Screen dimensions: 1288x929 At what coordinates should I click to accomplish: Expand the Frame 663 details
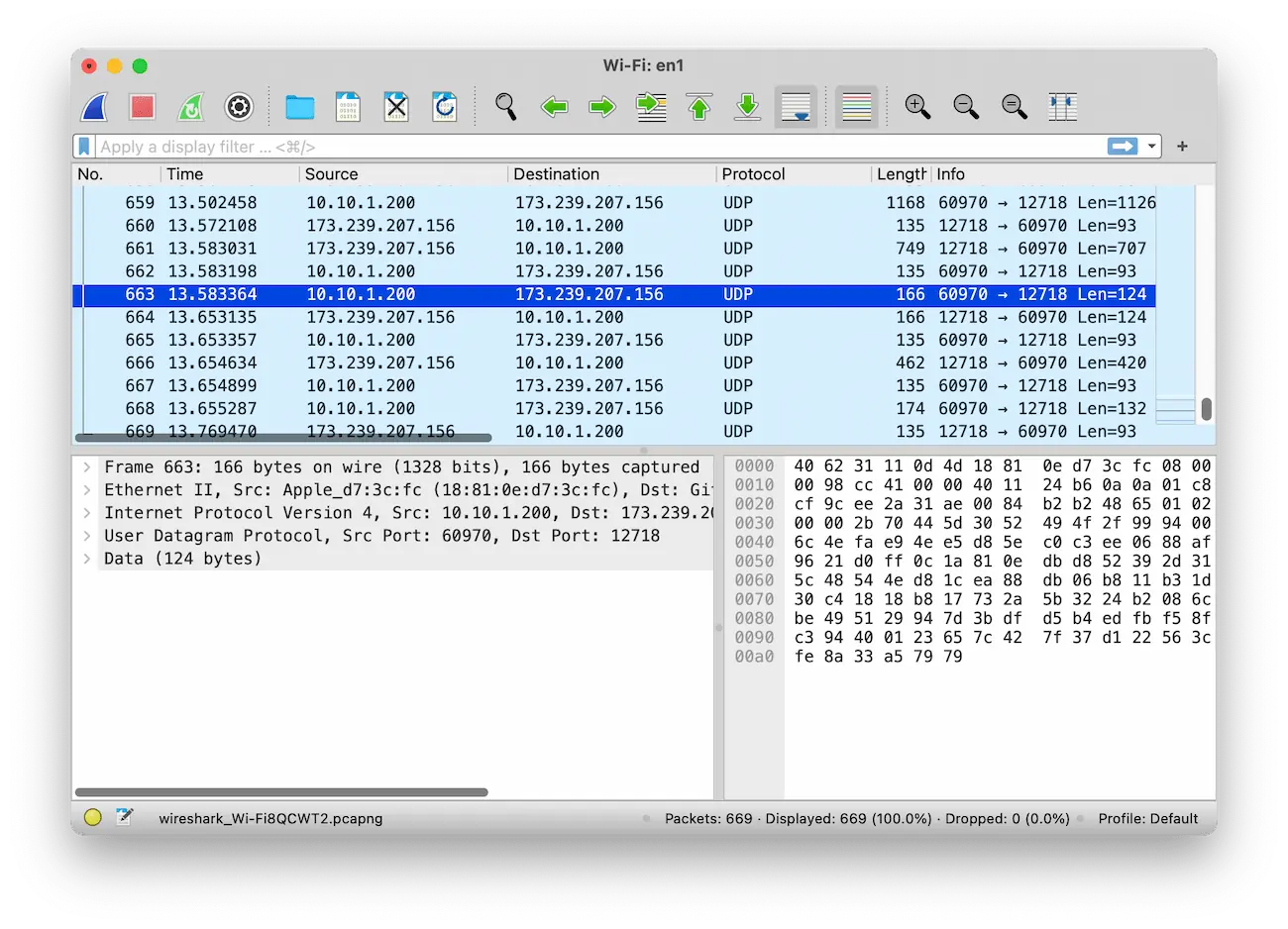87,466
